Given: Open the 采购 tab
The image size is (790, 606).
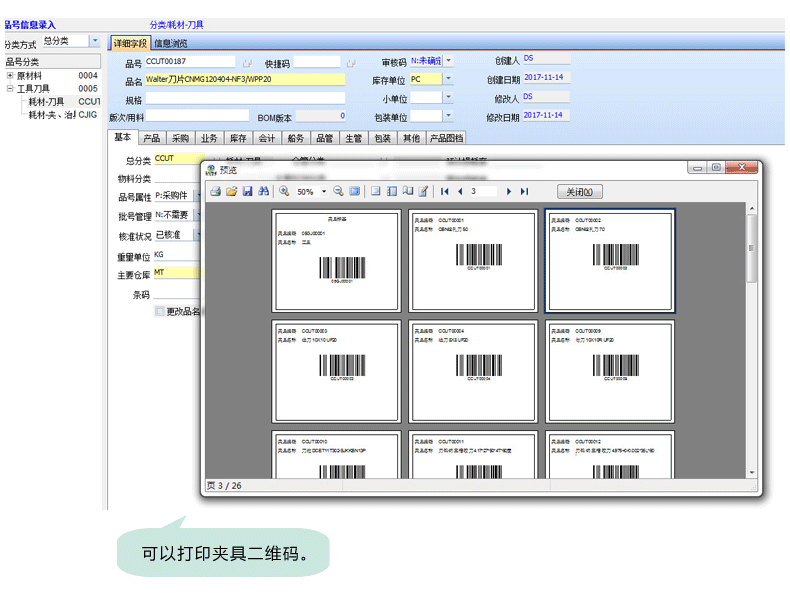Looking at the screenshot, I should pos(180,139).
